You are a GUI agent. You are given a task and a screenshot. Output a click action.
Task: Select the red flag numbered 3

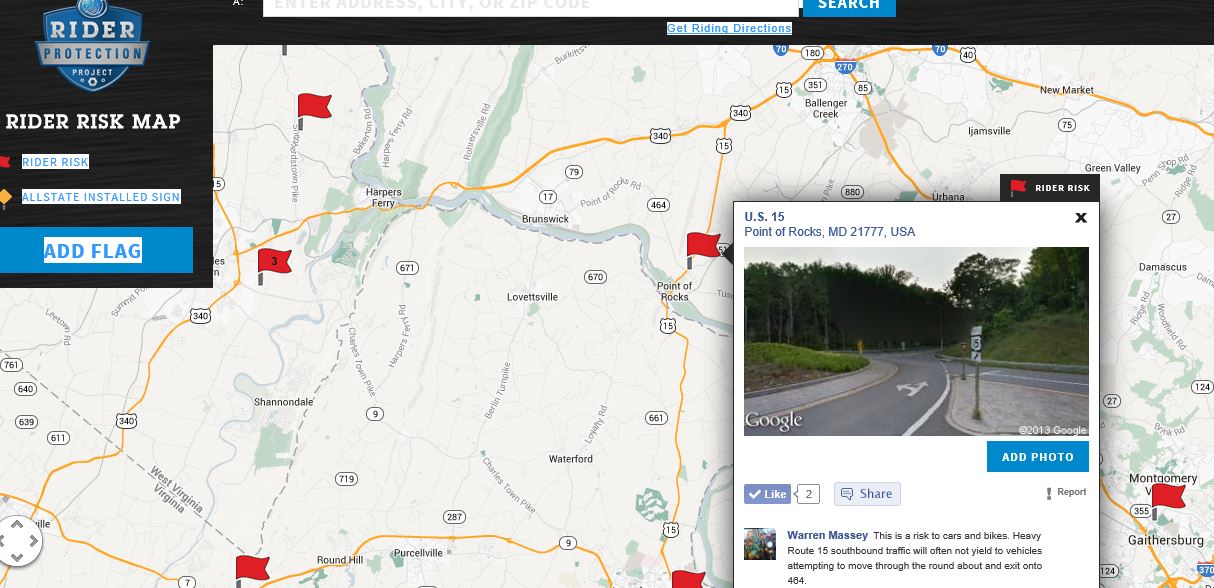click(274, 267)
